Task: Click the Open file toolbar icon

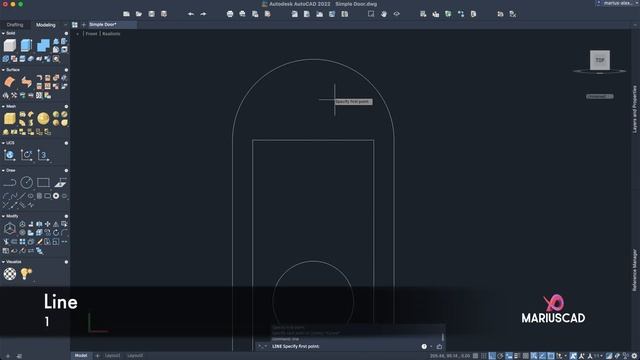Action: click(139, 14)
